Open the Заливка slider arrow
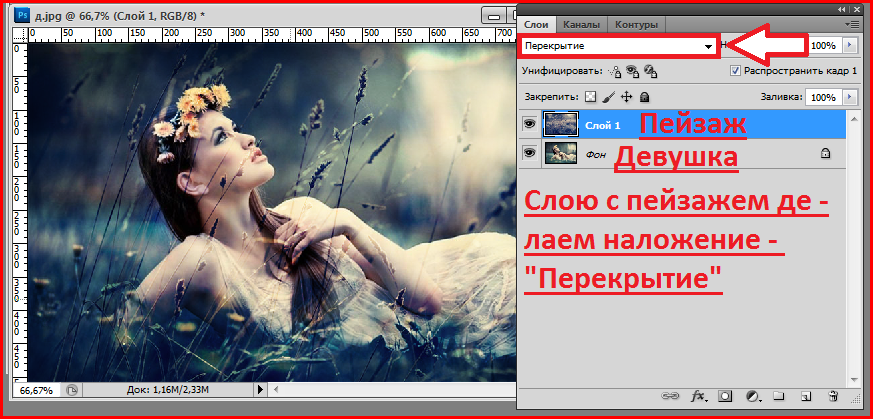Viewport: 873px width, 419px height. tap(849, 97)
